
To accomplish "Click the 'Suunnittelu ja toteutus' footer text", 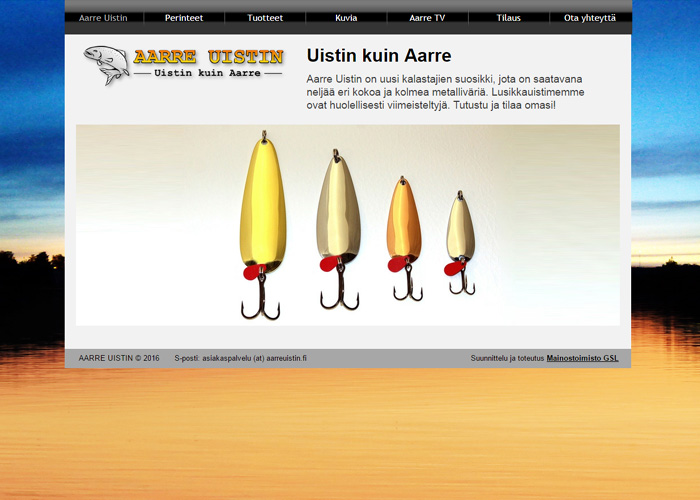I will [507, 358].
